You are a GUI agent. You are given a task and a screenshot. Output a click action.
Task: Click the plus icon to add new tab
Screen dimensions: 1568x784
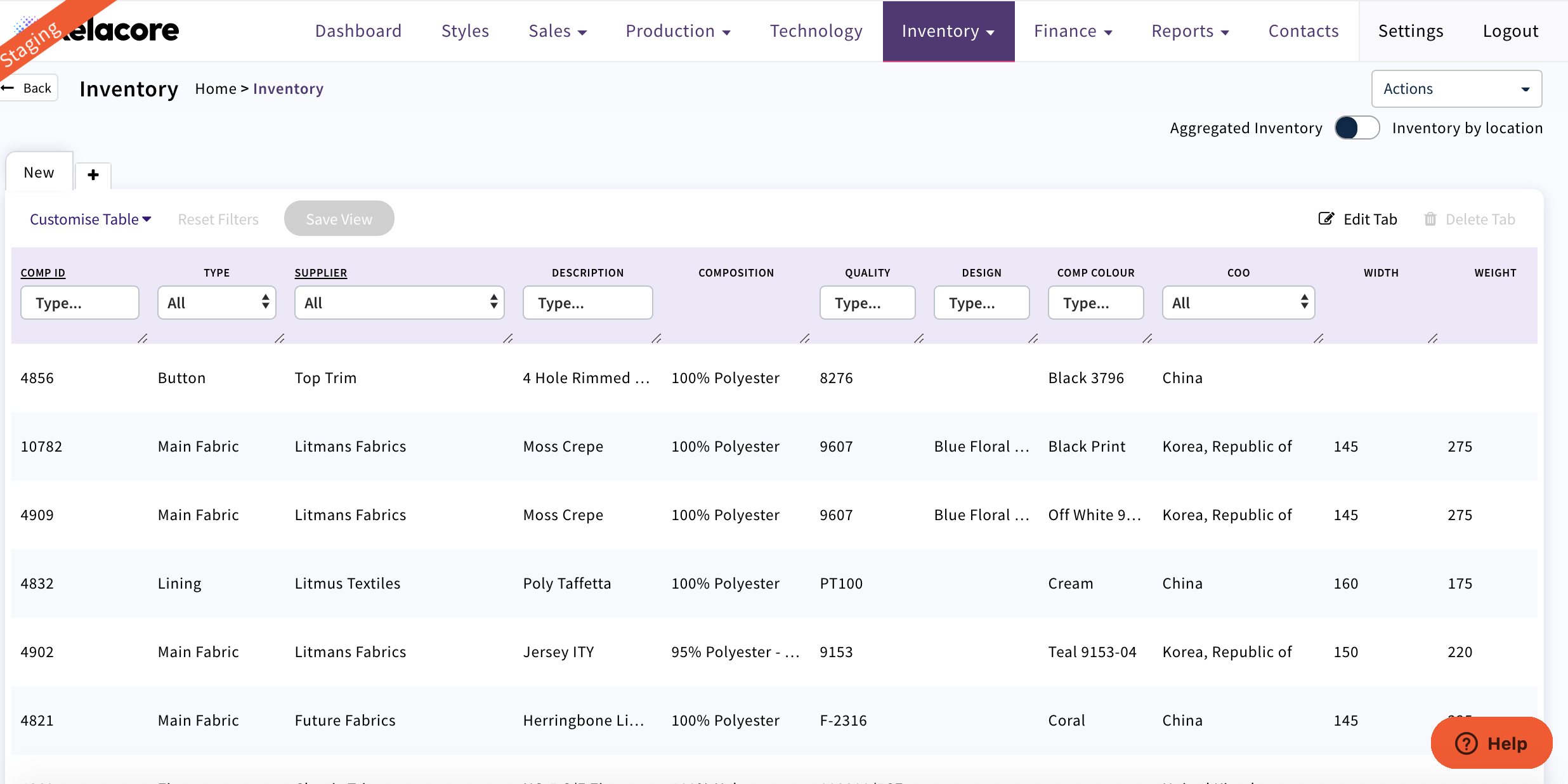93,175
